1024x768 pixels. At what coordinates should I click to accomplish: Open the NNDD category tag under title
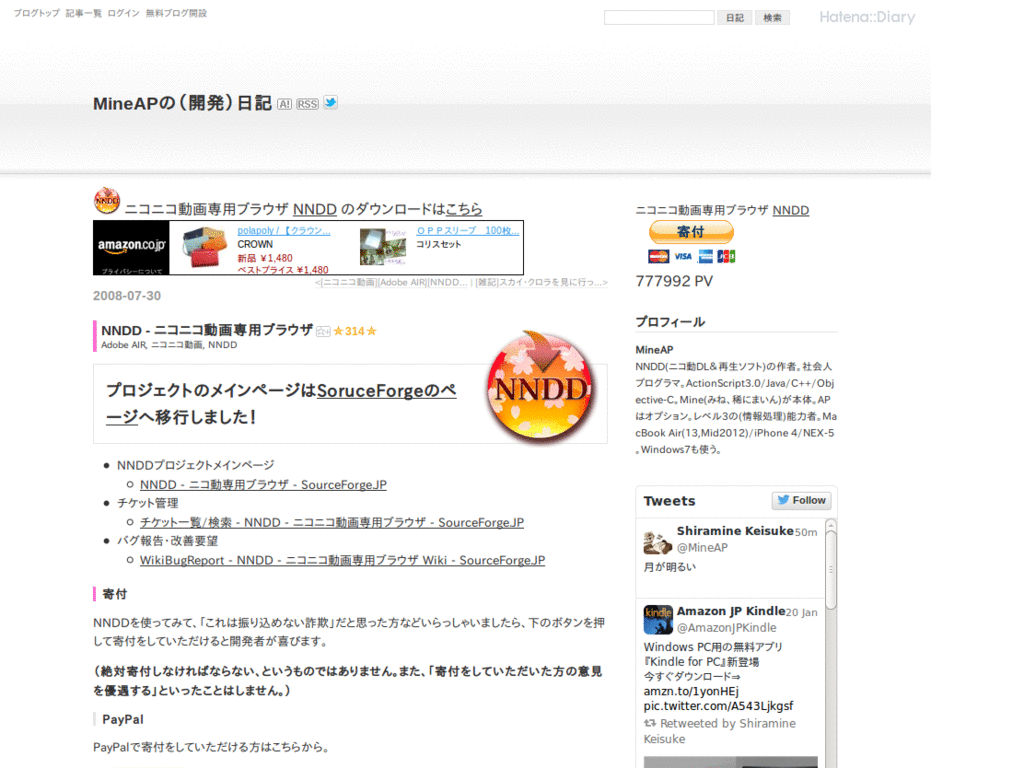click(223, 345)
